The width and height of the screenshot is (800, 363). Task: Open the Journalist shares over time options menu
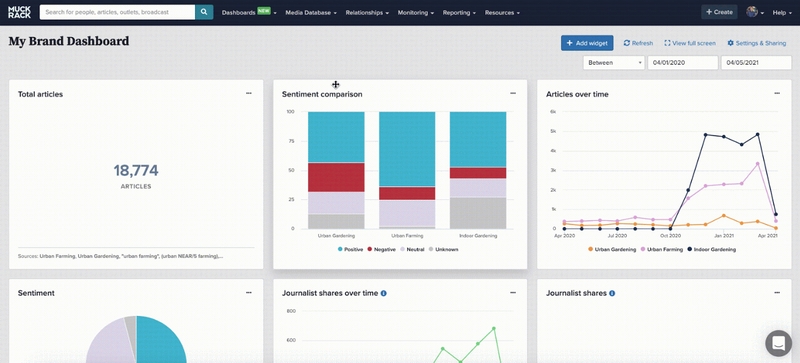tap(513, 293)
